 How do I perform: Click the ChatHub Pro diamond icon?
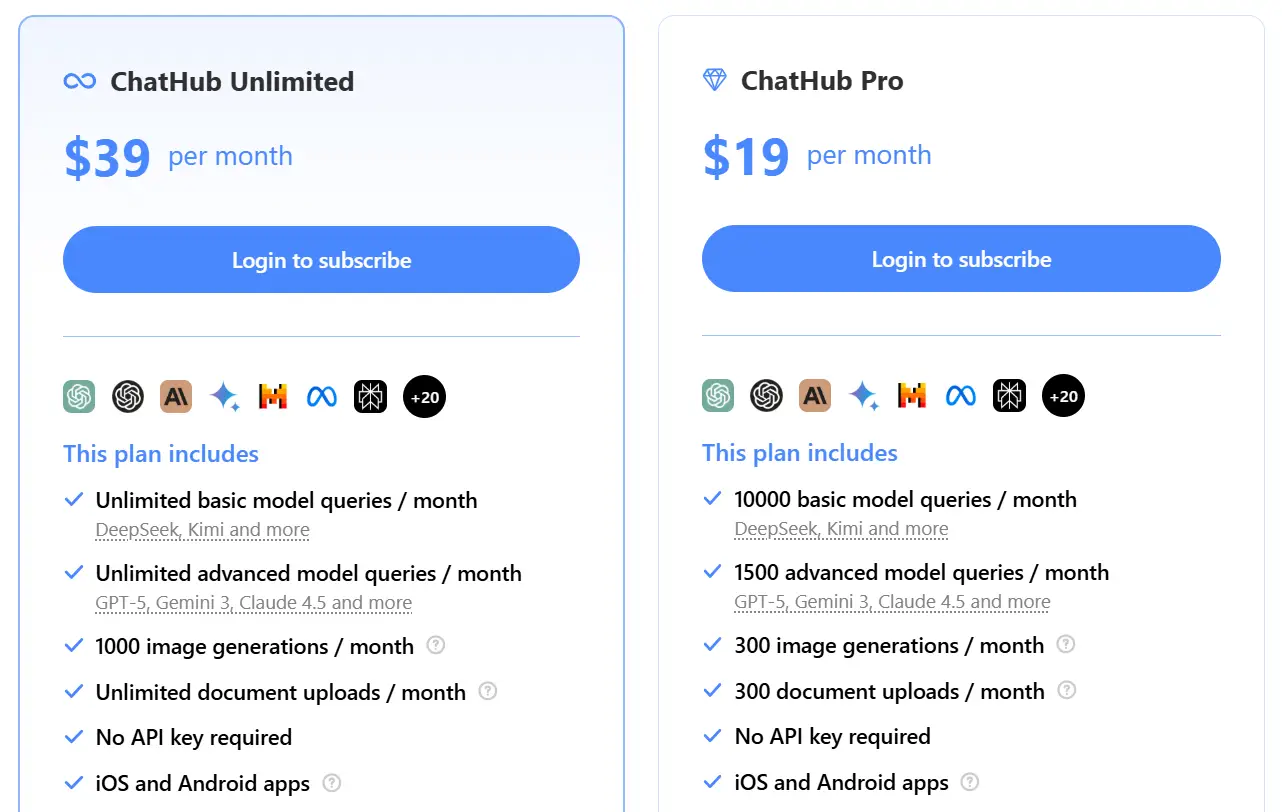click(x=714, y=80)
